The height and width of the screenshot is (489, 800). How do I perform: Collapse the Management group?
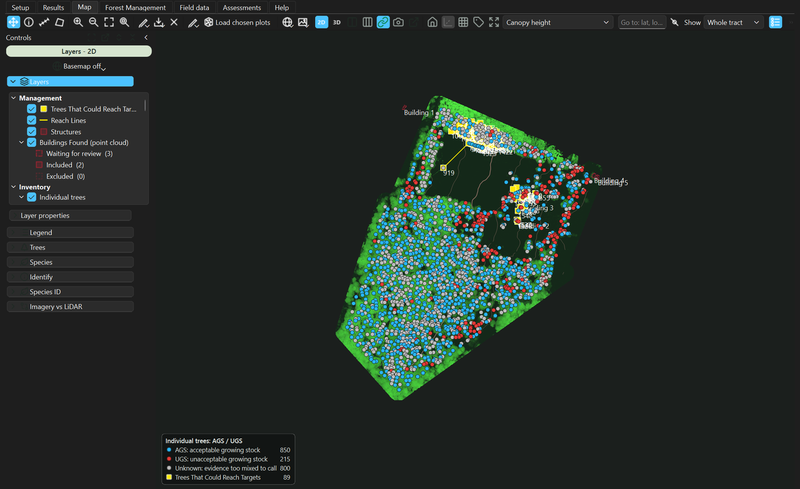tap(13, 98)
